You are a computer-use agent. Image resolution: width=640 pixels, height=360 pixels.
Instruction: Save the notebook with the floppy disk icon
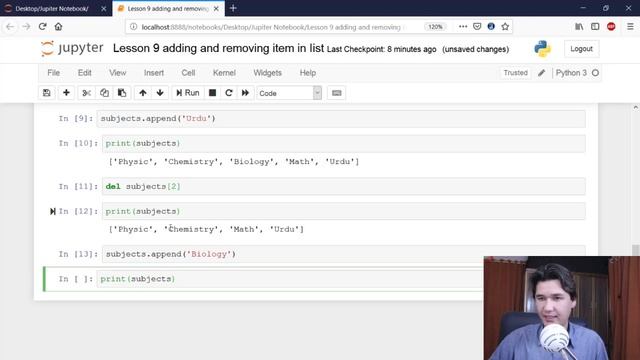tap(47, 93)
